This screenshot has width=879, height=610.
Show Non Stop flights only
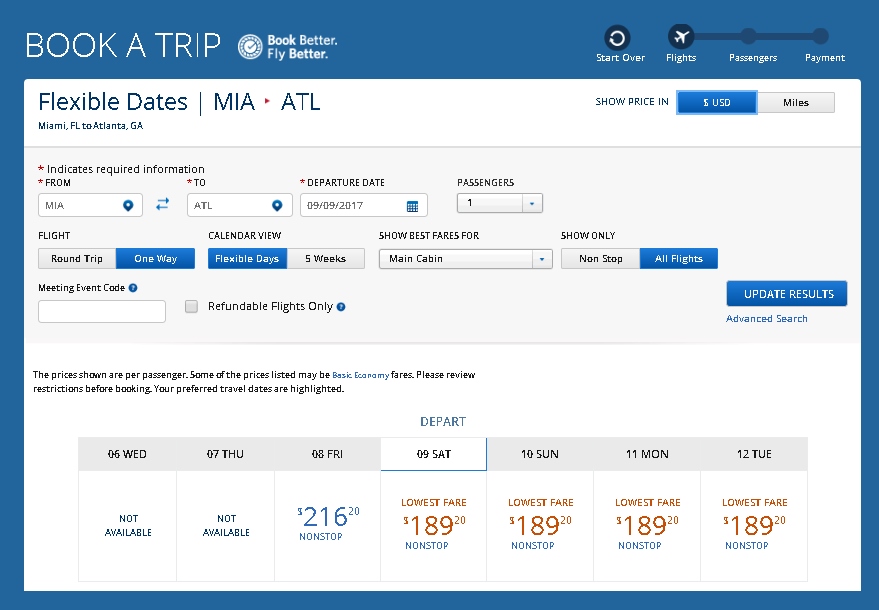[600, 258]
